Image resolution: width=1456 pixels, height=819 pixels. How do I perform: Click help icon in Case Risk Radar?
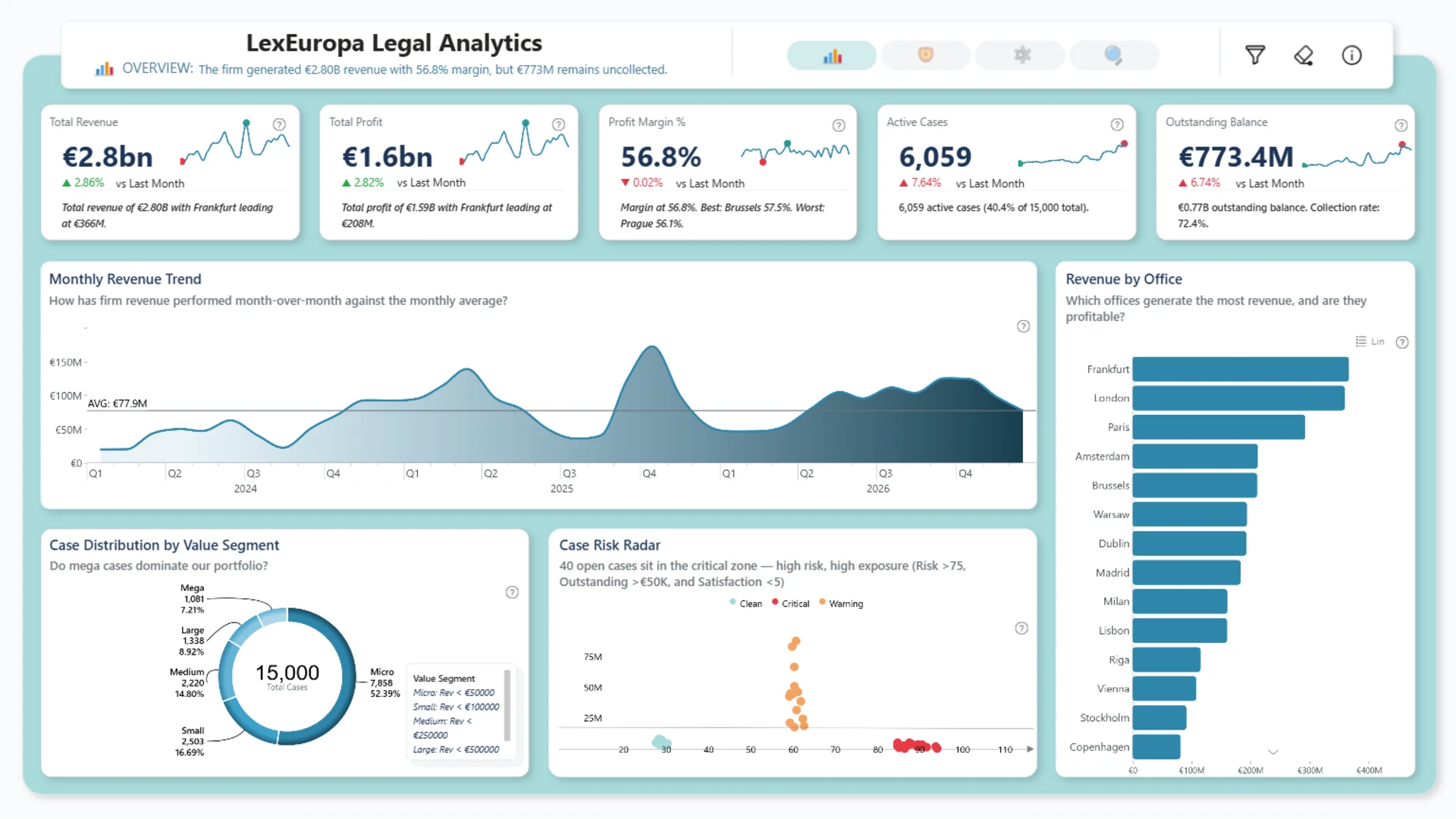click(1021, 628)
